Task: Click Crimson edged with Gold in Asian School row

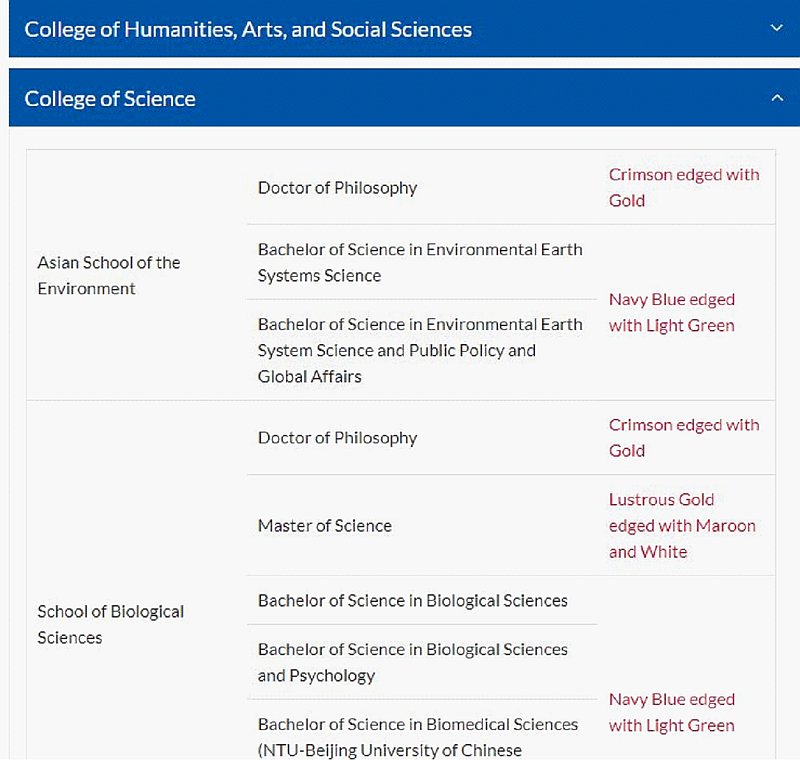Action: point(684,187)
